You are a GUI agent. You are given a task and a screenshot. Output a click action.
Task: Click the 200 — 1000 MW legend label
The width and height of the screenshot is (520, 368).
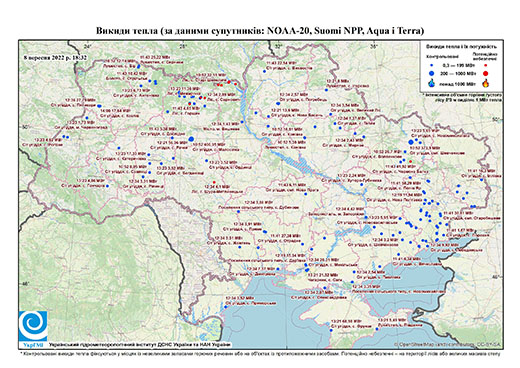click(x=457, y=73)
